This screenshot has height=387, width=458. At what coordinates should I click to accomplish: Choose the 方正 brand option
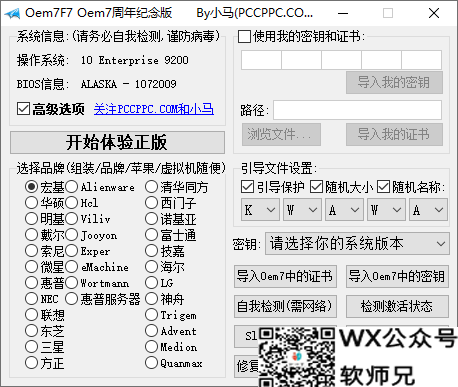[x=31, y=363]
